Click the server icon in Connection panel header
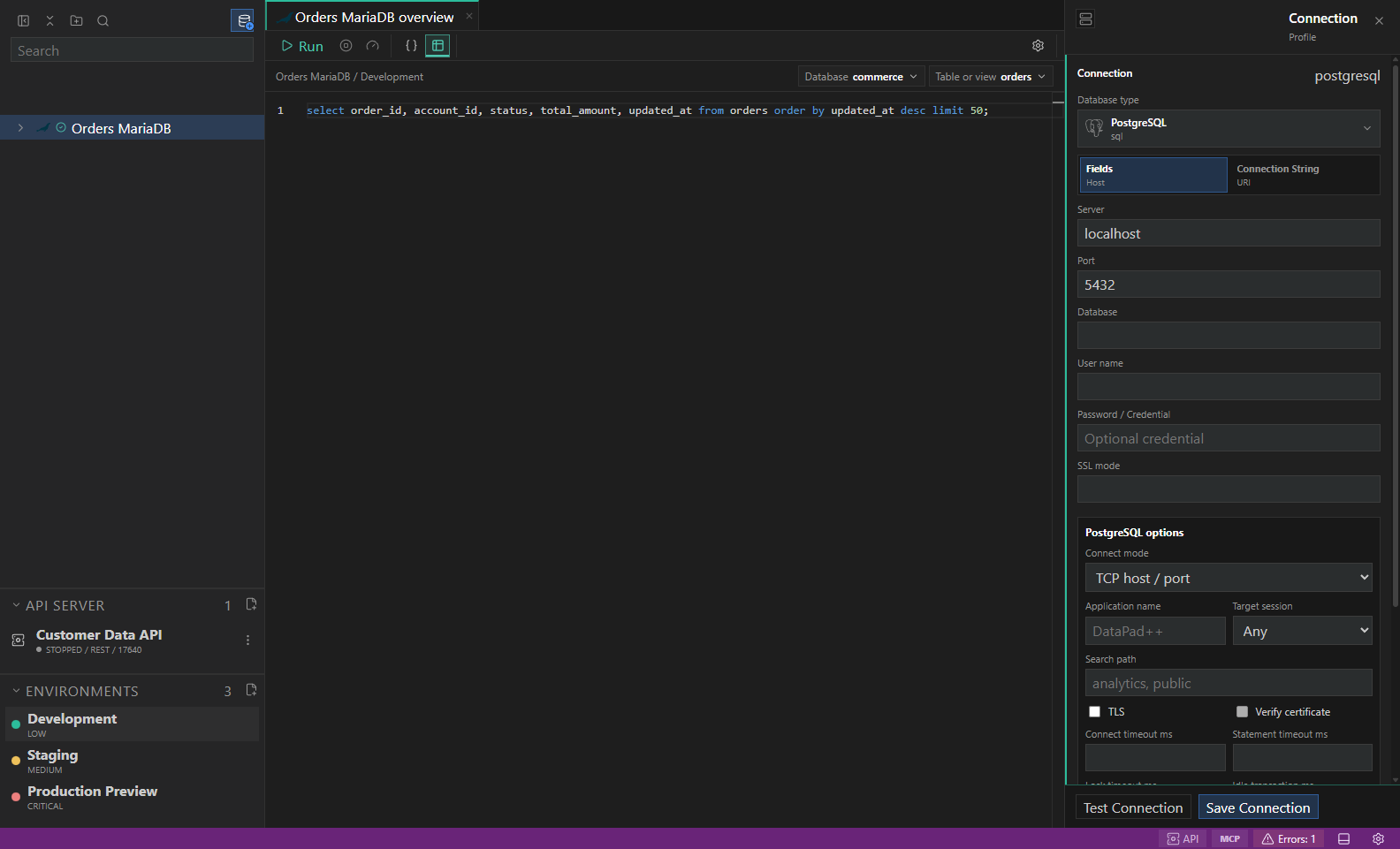 (1086, 19)
